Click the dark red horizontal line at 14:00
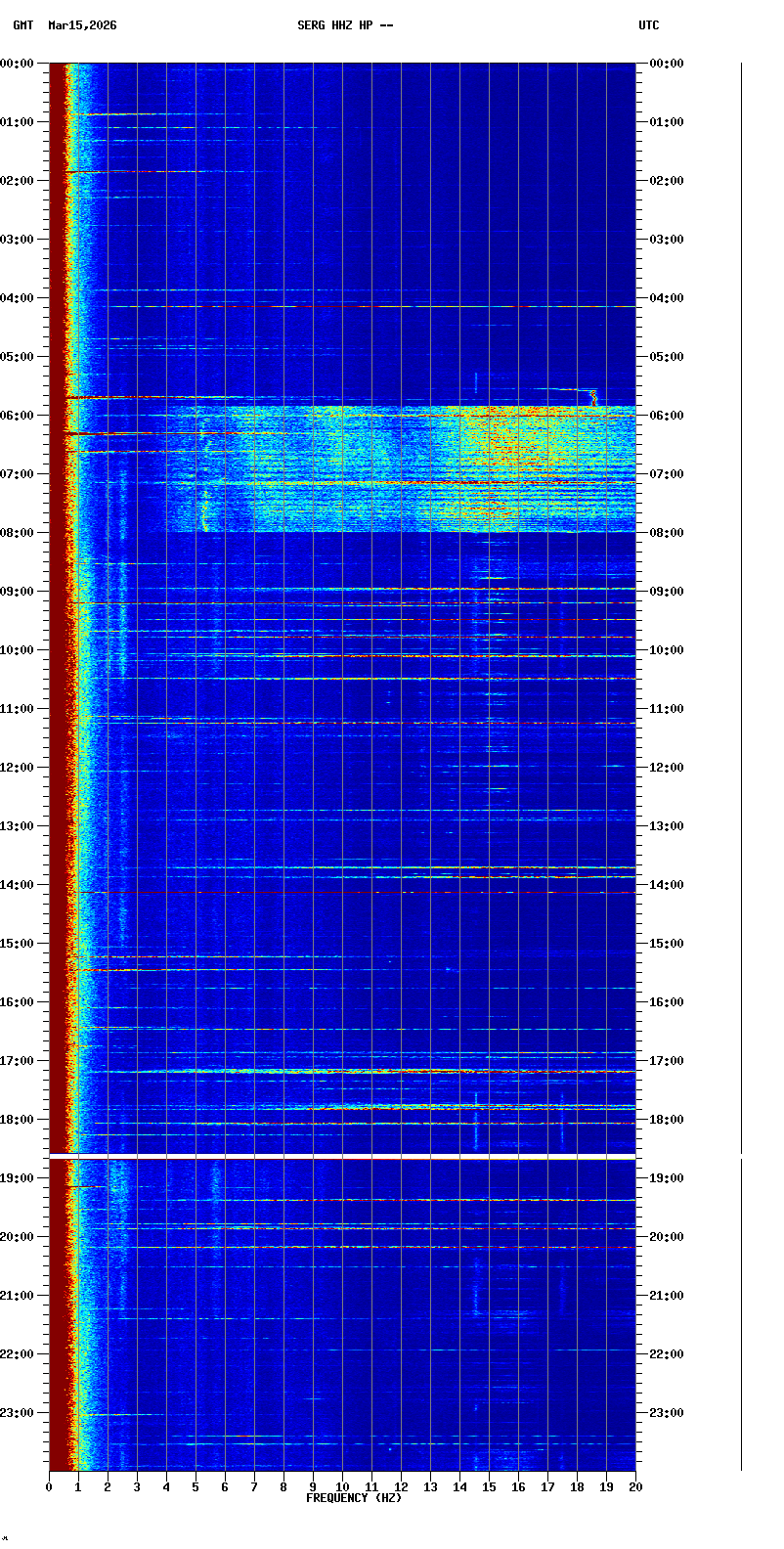 pyautogui.click(x=342, y=892)
